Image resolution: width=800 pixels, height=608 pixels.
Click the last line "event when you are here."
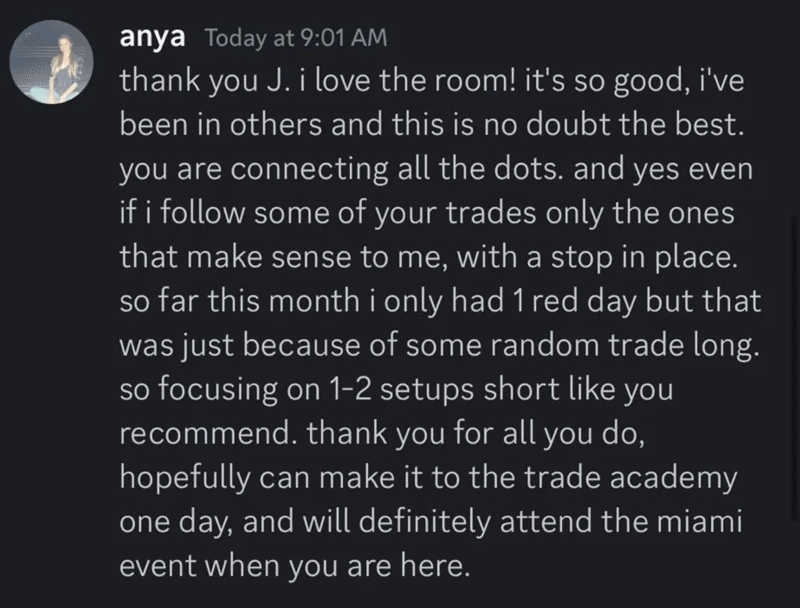point(294,567)
